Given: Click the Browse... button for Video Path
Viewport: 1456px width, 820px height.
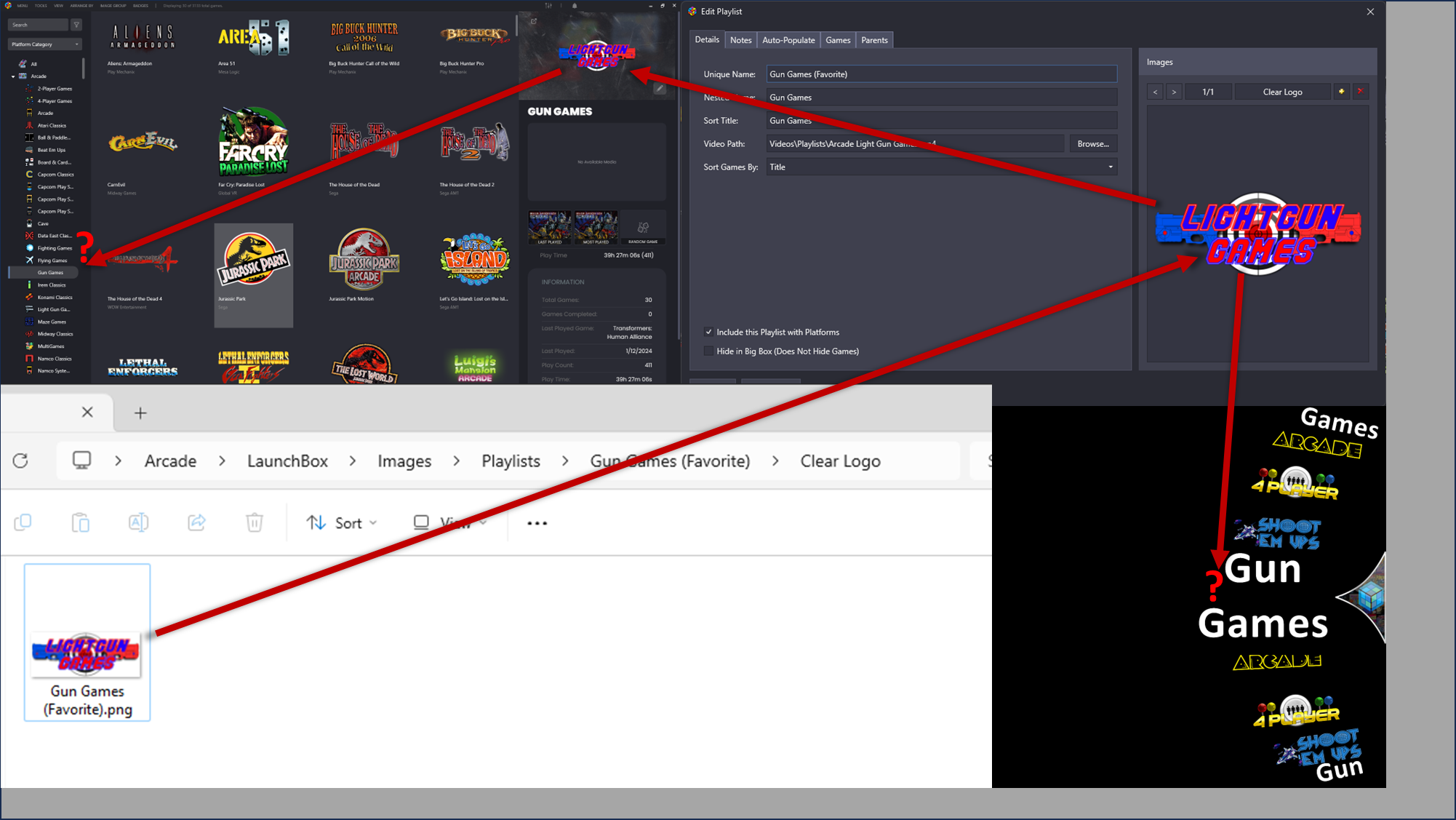Looking at the screenshot, I should (x=1093, y=144).
